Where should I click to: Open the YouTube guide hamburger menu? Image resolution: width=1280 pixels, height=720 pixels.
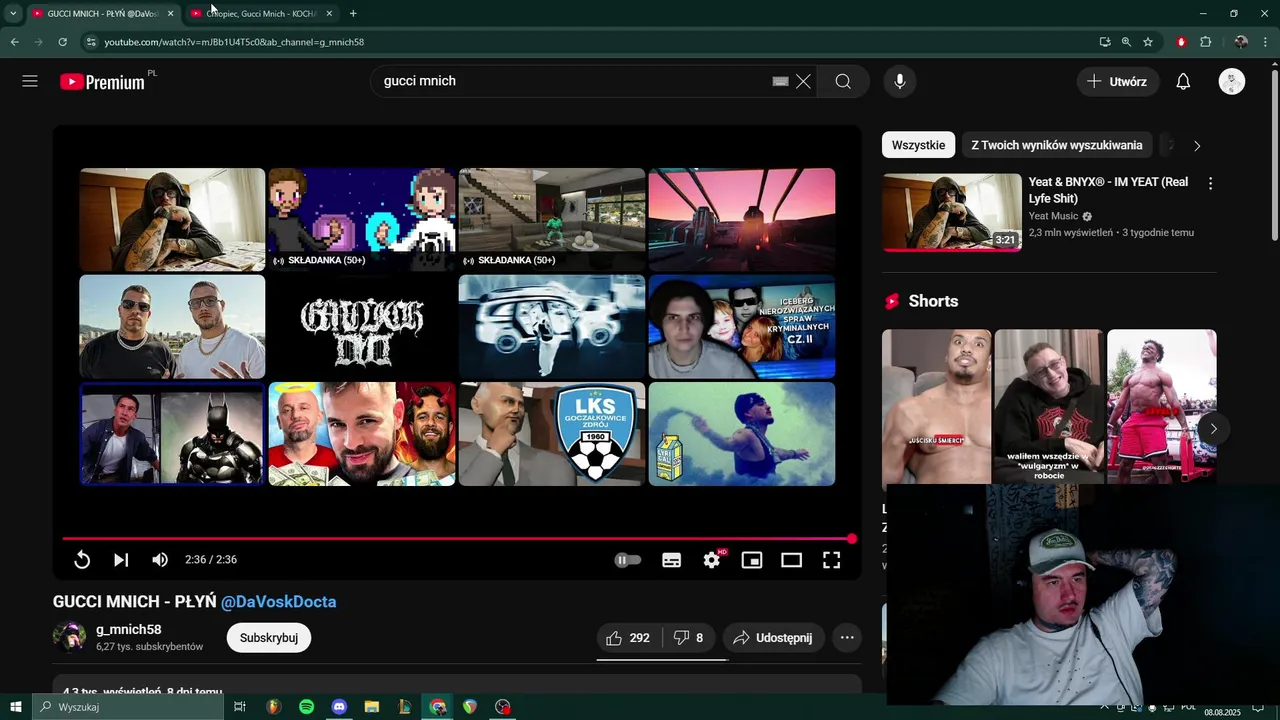pos(30,81)
